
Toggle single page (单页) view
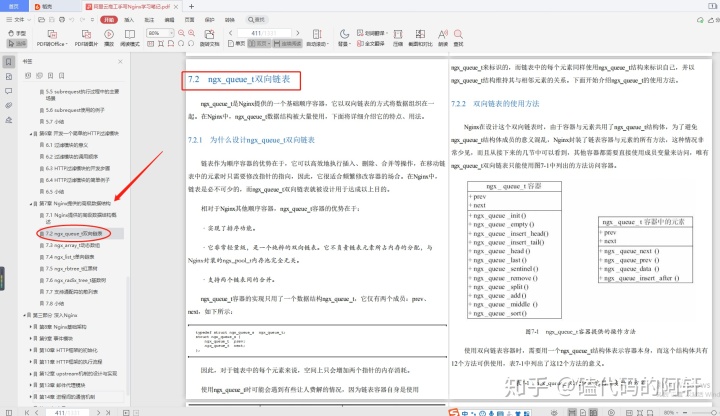click(237, 44)
